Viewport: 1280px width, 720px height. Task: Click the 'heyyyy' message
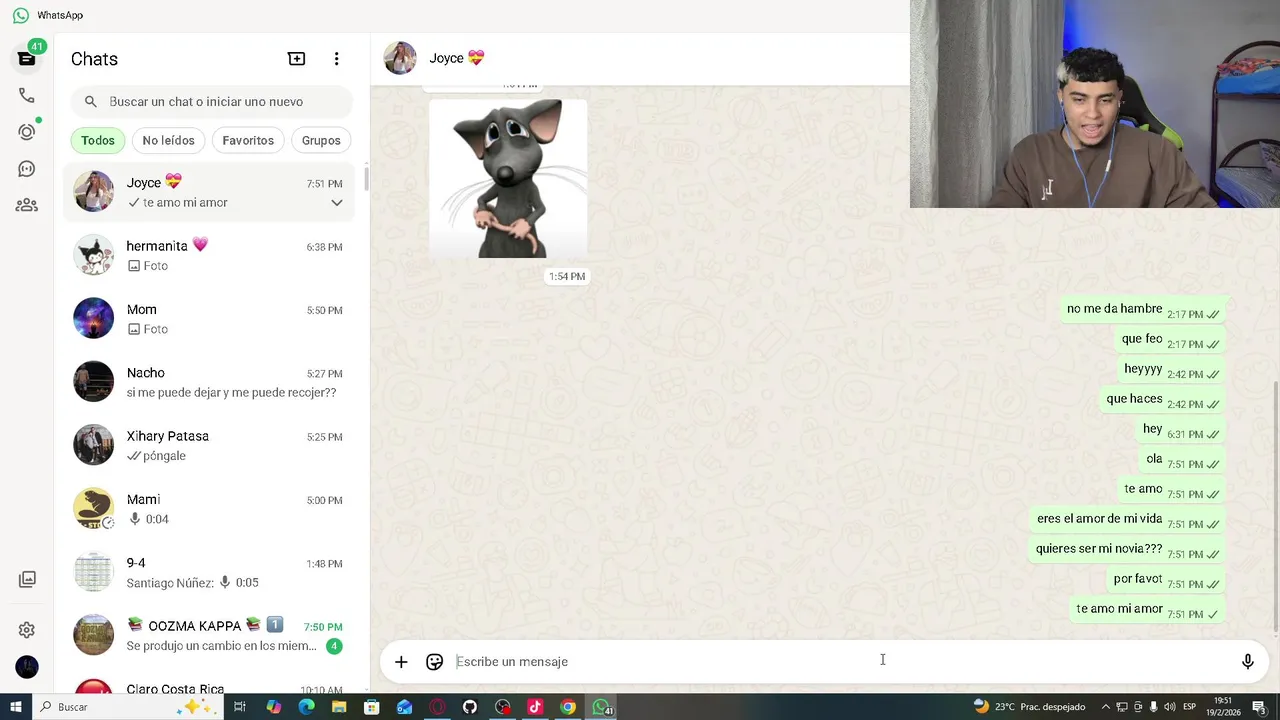click(x=1171, y=370)
